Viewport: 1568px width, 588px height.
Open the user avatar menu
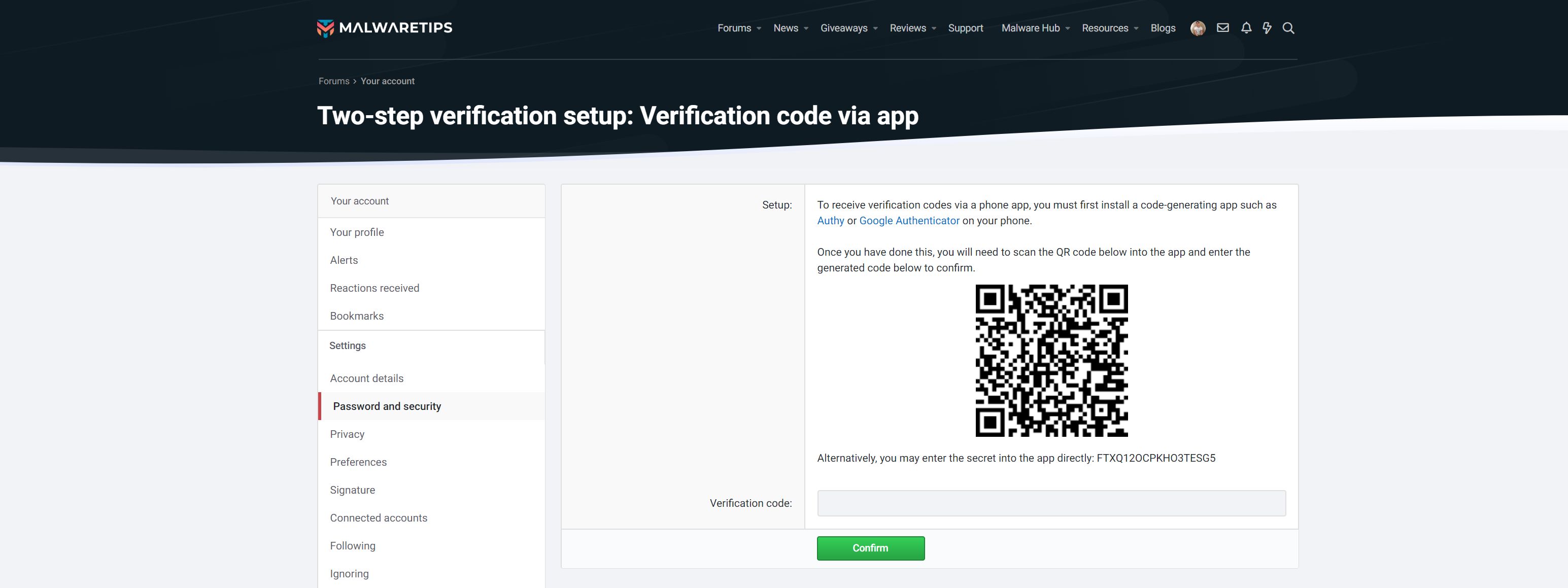tap(1197, 28)
